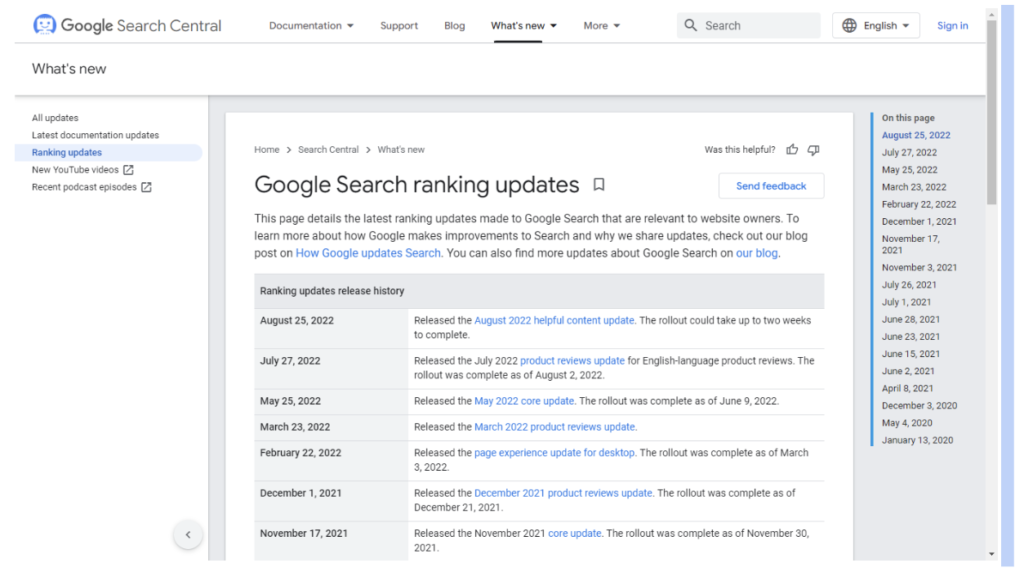Click the Google Search Central logo
The image size is (1024, 572).
127,25
